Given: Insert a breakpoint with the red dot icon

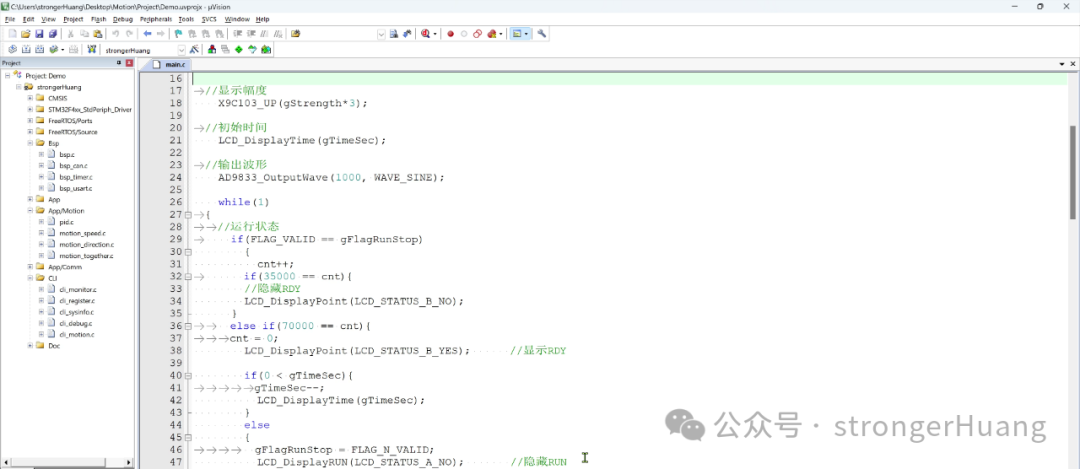Looking at the screenshot, I should pos(450,33).
